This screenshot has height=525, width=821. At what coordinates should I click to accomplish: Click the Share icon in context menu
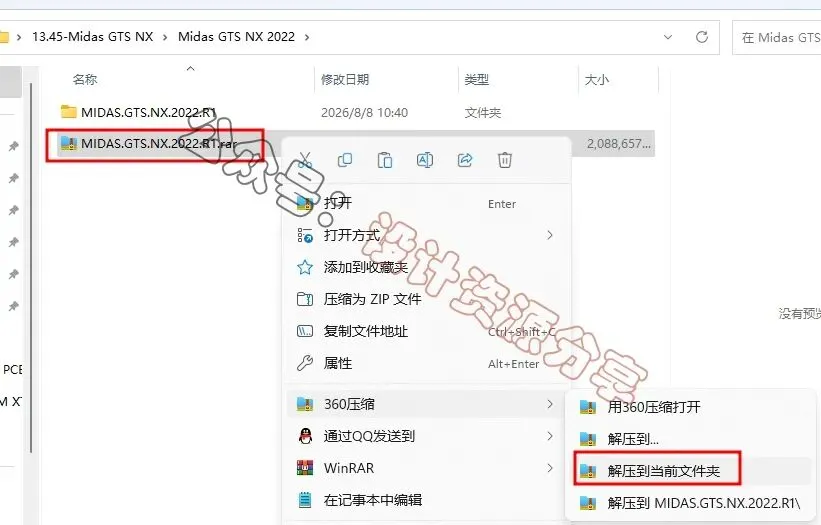pyautogui.click(x=465, y=160)
